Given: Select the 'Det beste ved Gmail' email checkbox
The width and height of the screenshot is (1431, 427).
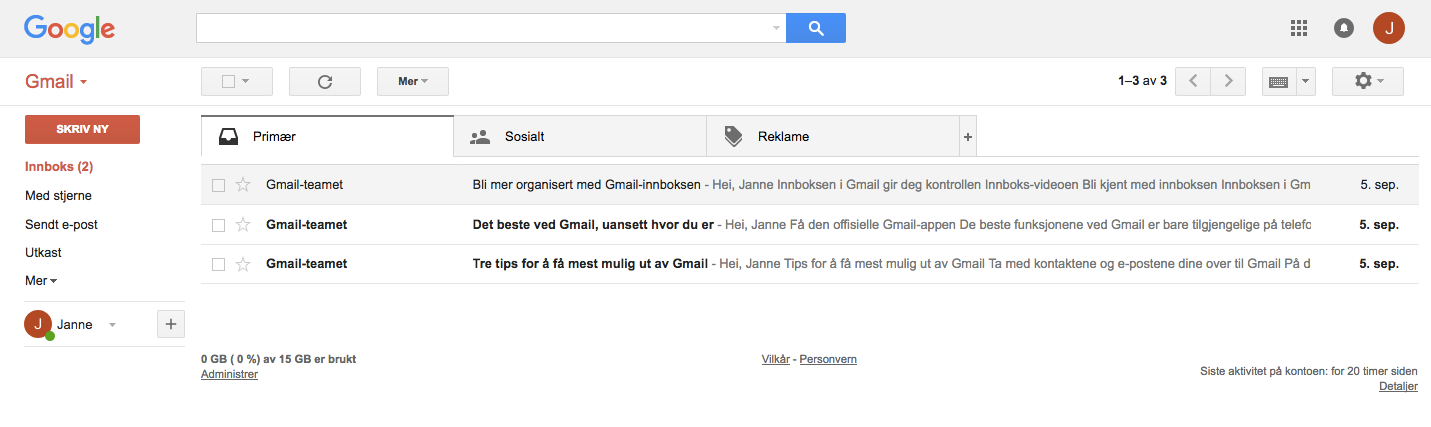Looking at the screenshot, I should (218, 225).
